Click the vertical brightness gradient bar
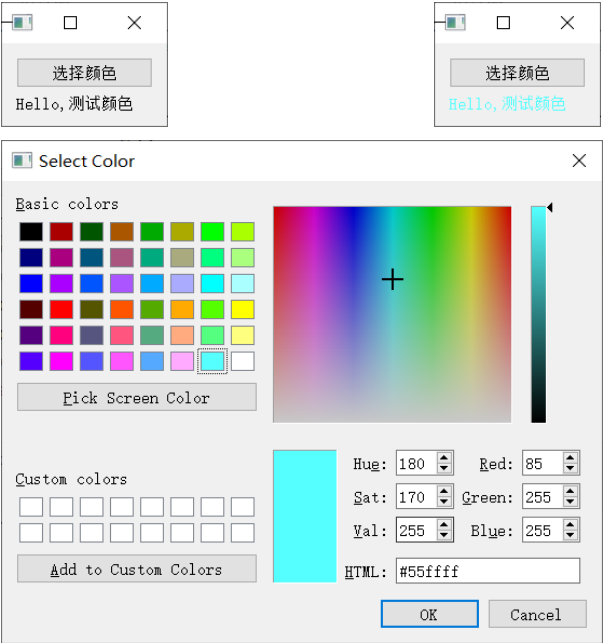This screenshot has width=607, height=643. pos(539,315)
